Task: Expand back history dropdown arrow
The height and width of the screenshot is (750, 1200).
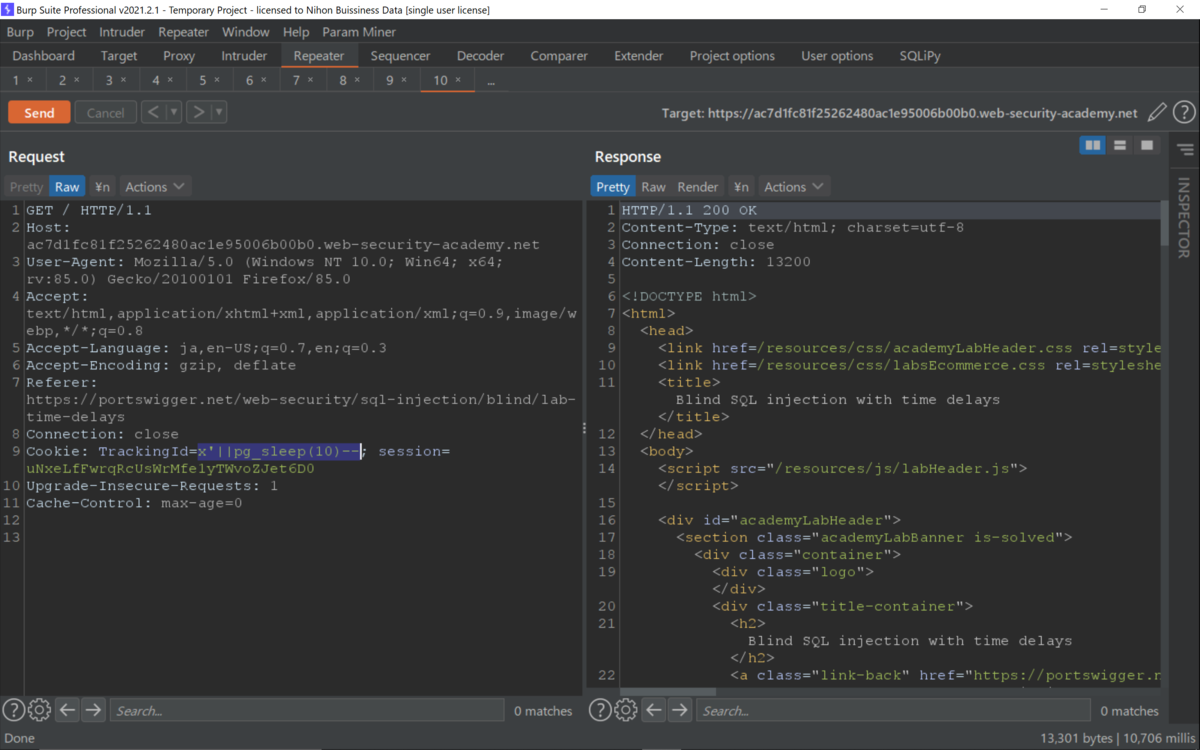Action: pos(174,112)
